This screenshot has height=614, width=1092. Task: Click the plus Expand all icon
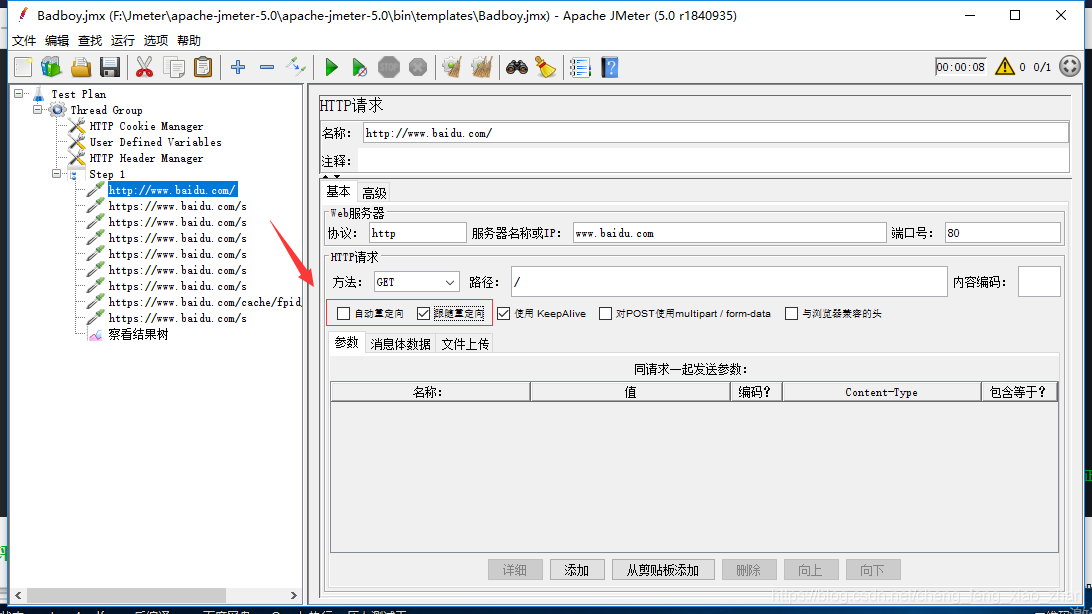(x=237, y=68)
